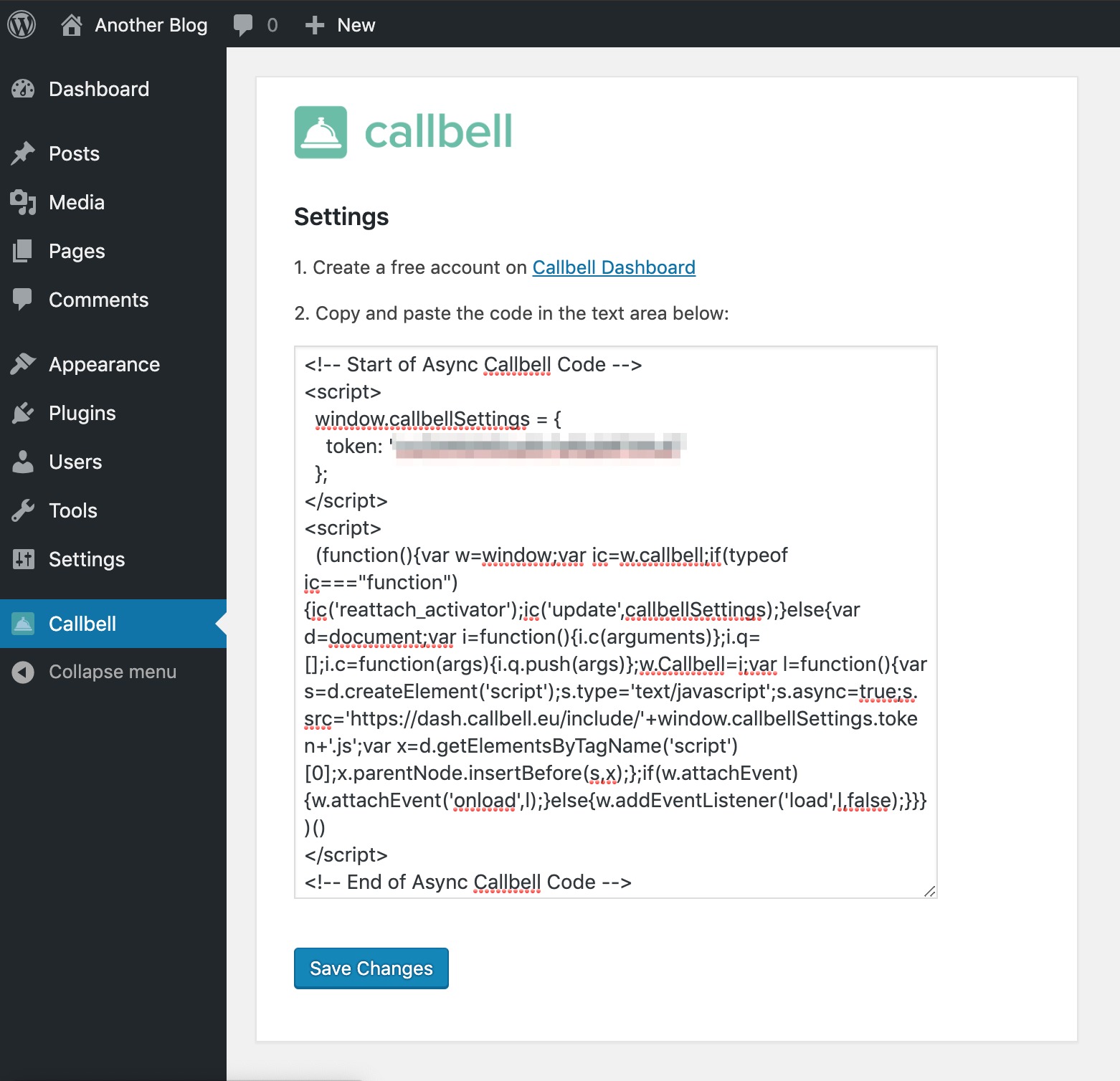Open the Pages menu item
The image size is (1120, 1081).
[77, 251]
